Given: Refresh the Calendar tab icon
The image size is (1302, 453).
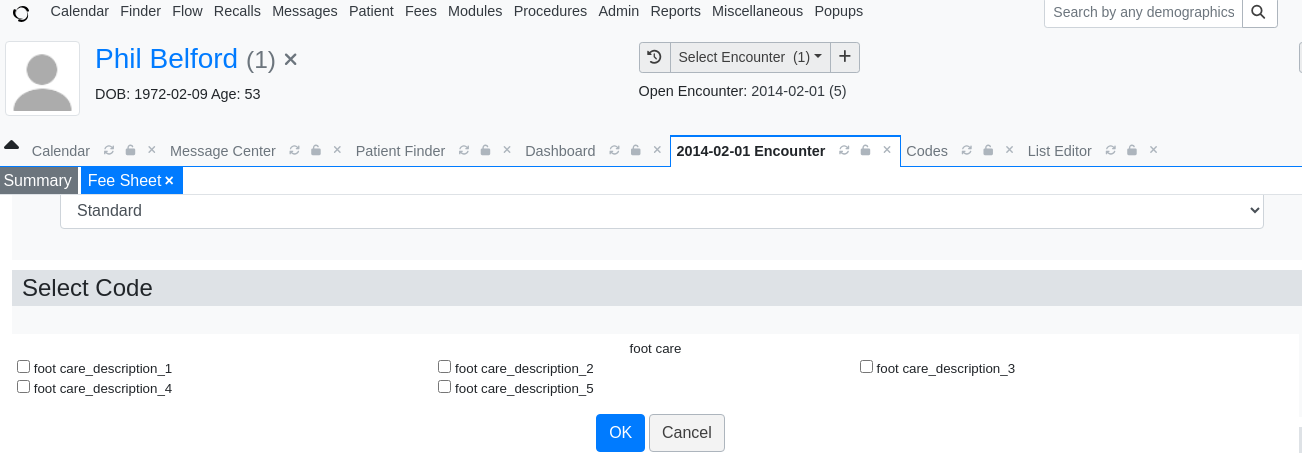Looking at the screenshot, I should pyautogui.click(x=109, y=150).
